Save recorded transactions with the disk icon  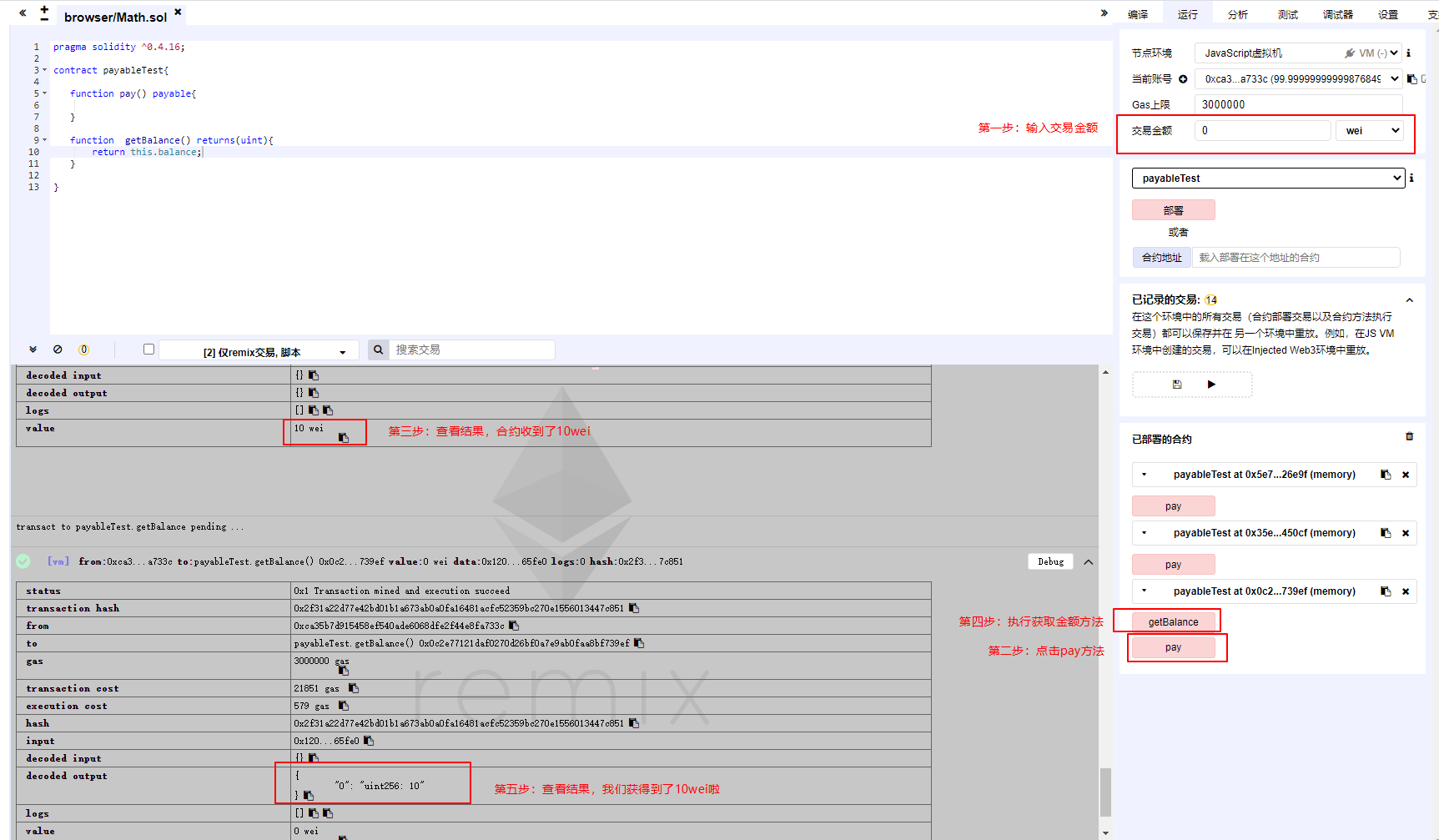tap(1177, 385)
